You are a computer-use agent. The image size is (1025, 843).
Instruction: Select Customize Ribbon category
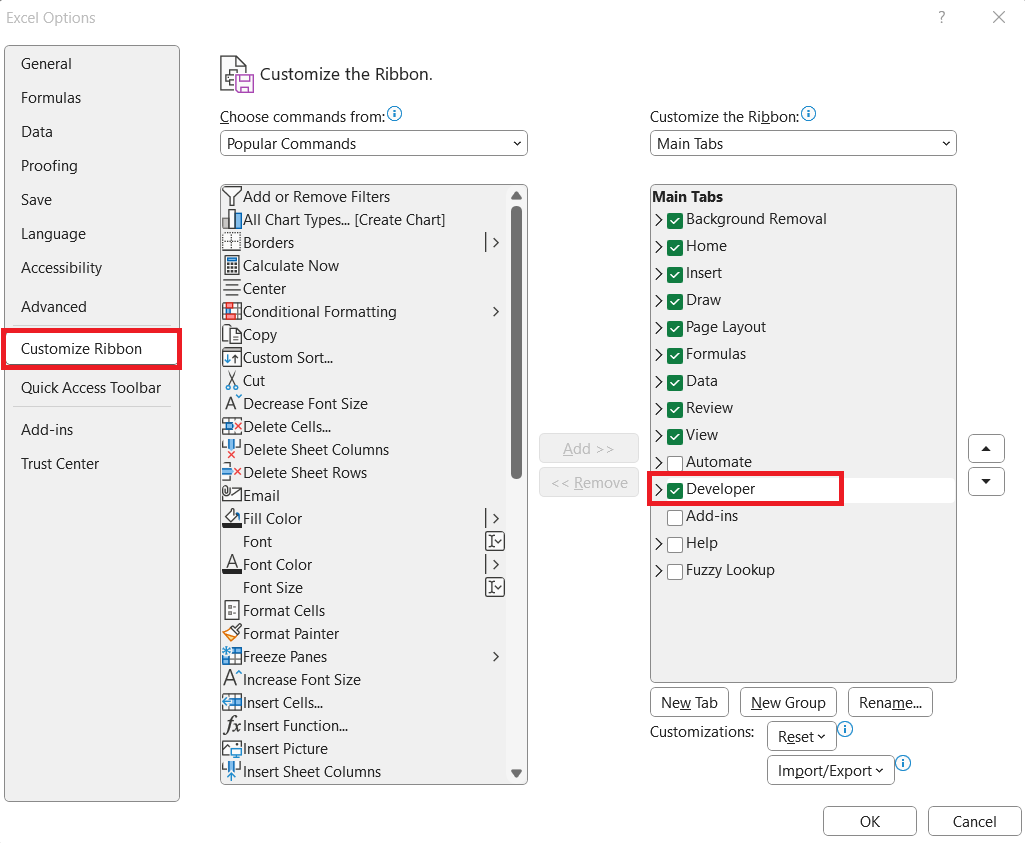point(92,349)
